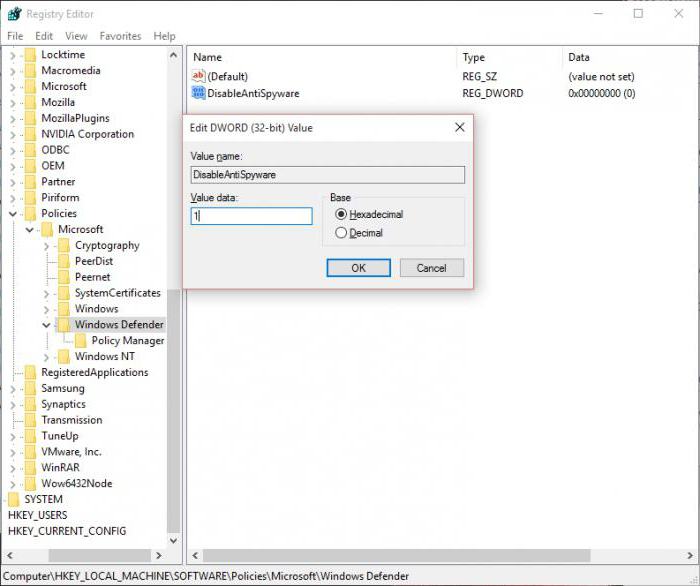Click the DisableAntiSpyware DWORD value icon

[198, 93]
